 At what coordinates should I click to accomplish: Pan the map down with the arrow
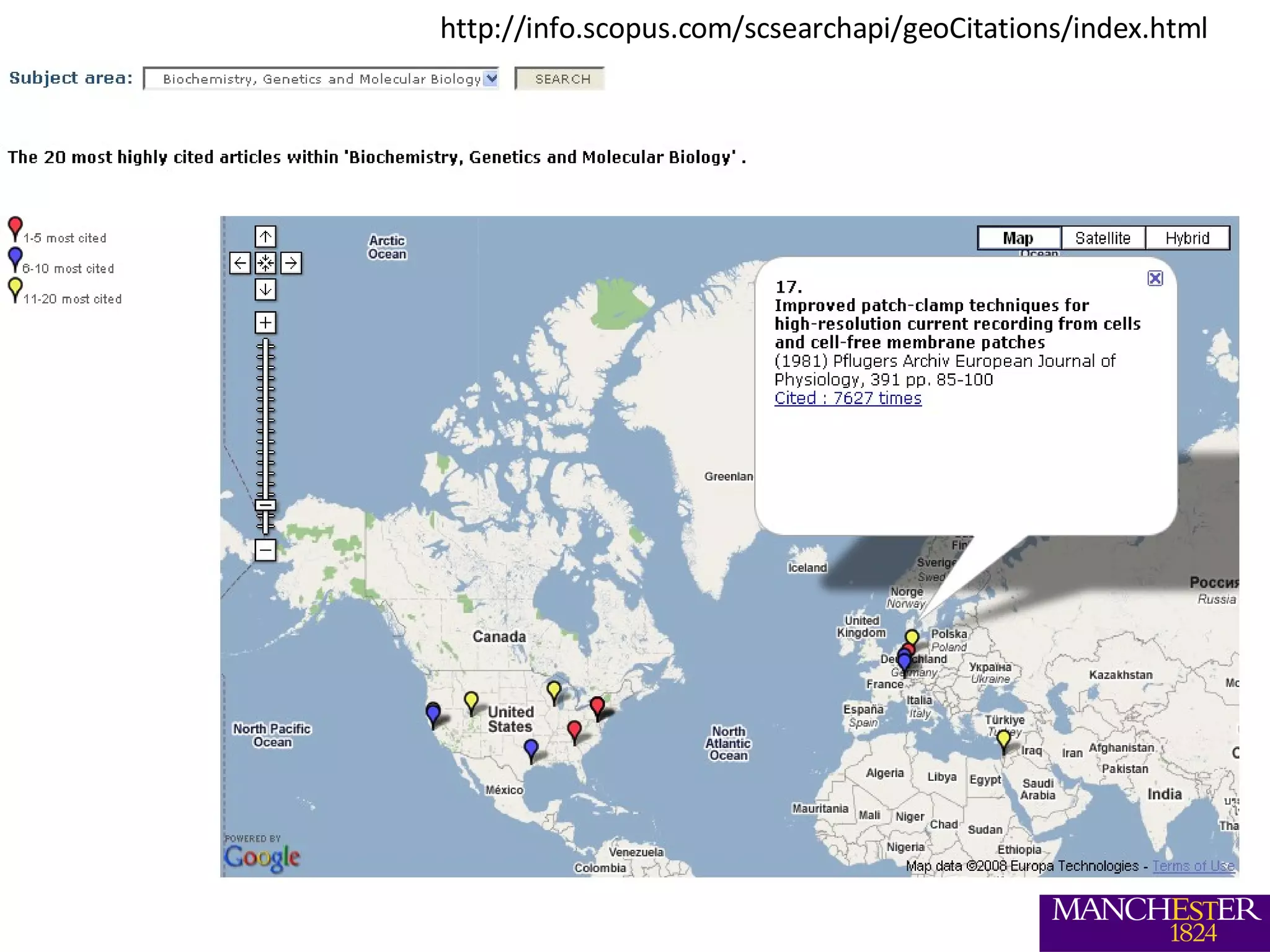point(265,289)
